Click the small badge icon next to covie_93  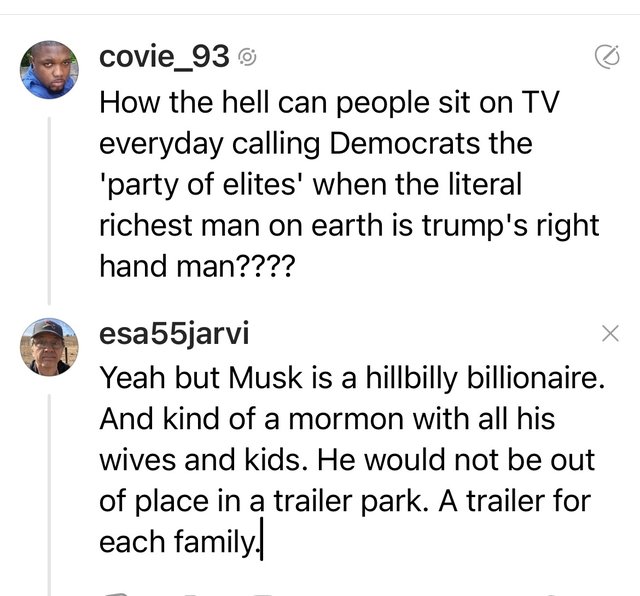coord(249,60)
